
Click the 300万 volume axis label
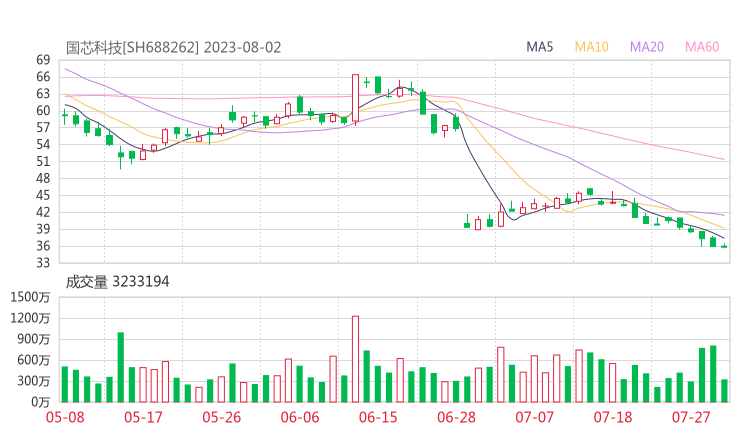(x=34, y=381)
